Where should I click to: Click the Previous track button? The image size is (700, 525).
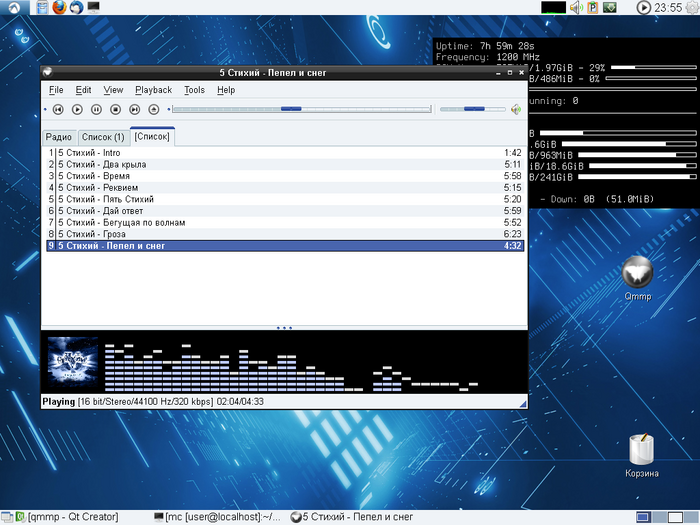click(x=58, y=109)
